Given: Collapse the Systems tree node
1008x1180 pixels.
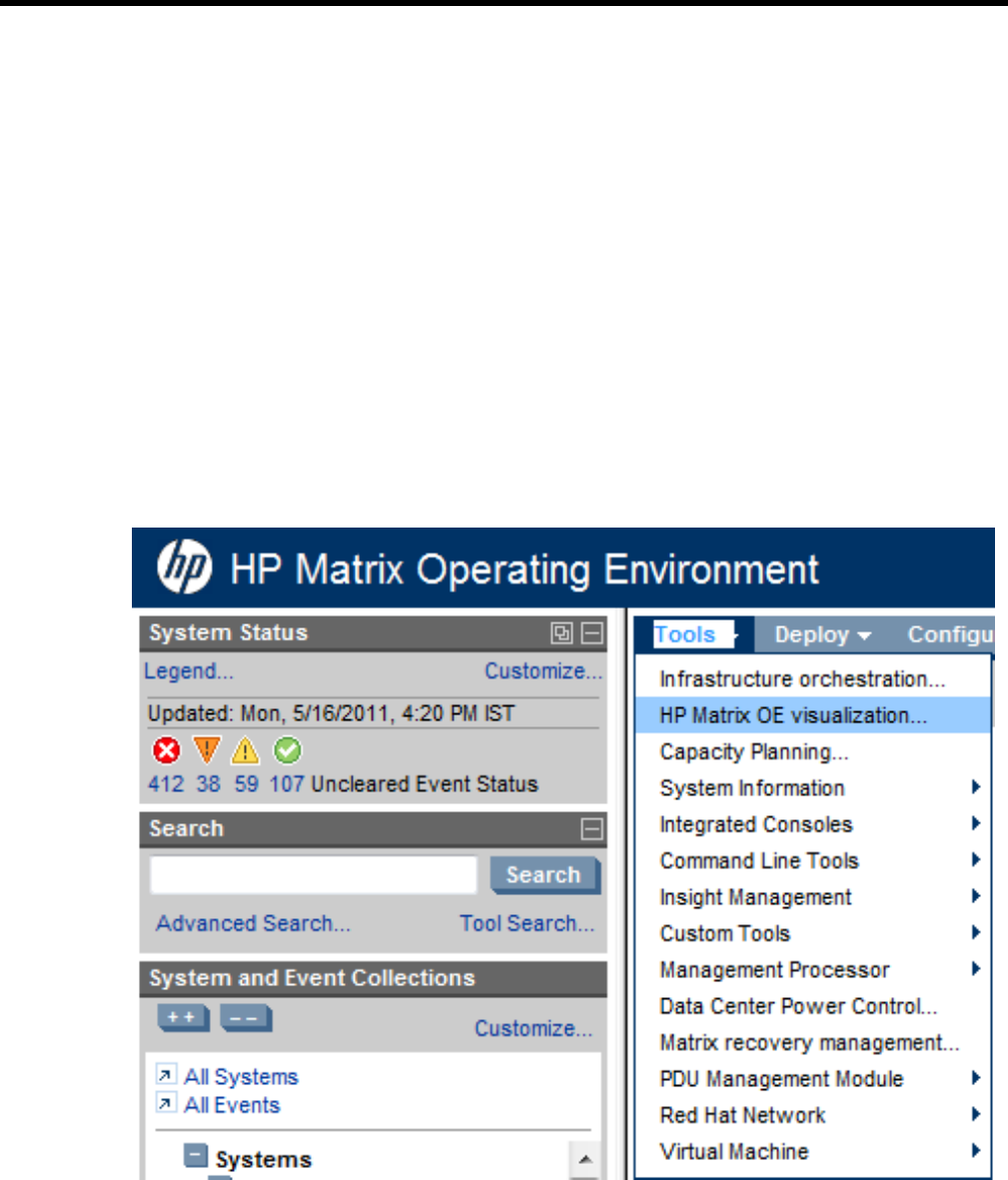Looking at the screenshot, I should [195, 1155].
